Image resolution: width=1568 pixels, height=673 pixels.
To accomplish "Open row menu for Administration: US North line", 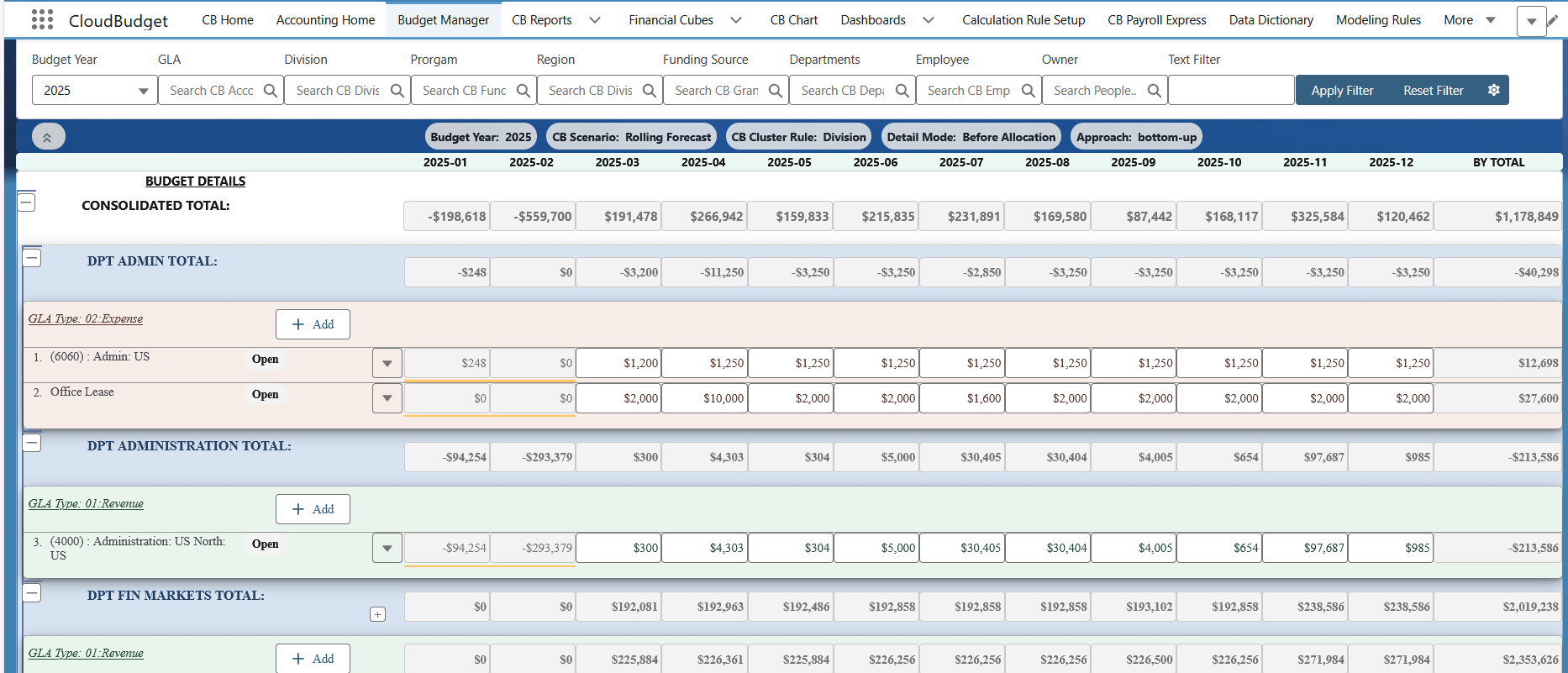I will pos(387,549).
